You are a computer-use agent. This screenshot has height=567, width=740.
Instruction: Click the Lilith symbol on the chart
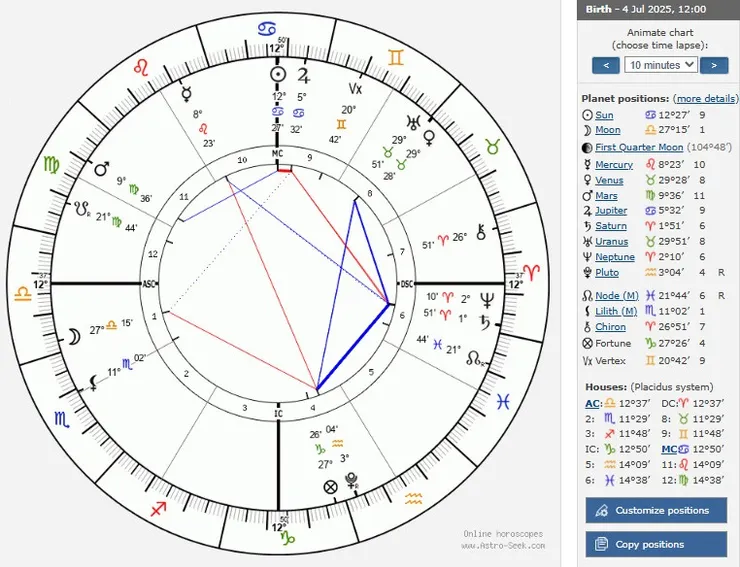(x=94, y=382)
